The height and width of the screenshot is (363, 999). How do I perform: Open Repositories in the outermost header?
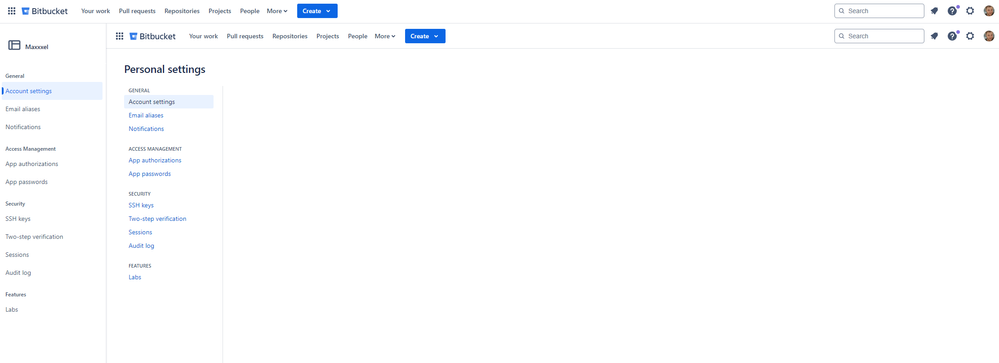tap(182, 11)
